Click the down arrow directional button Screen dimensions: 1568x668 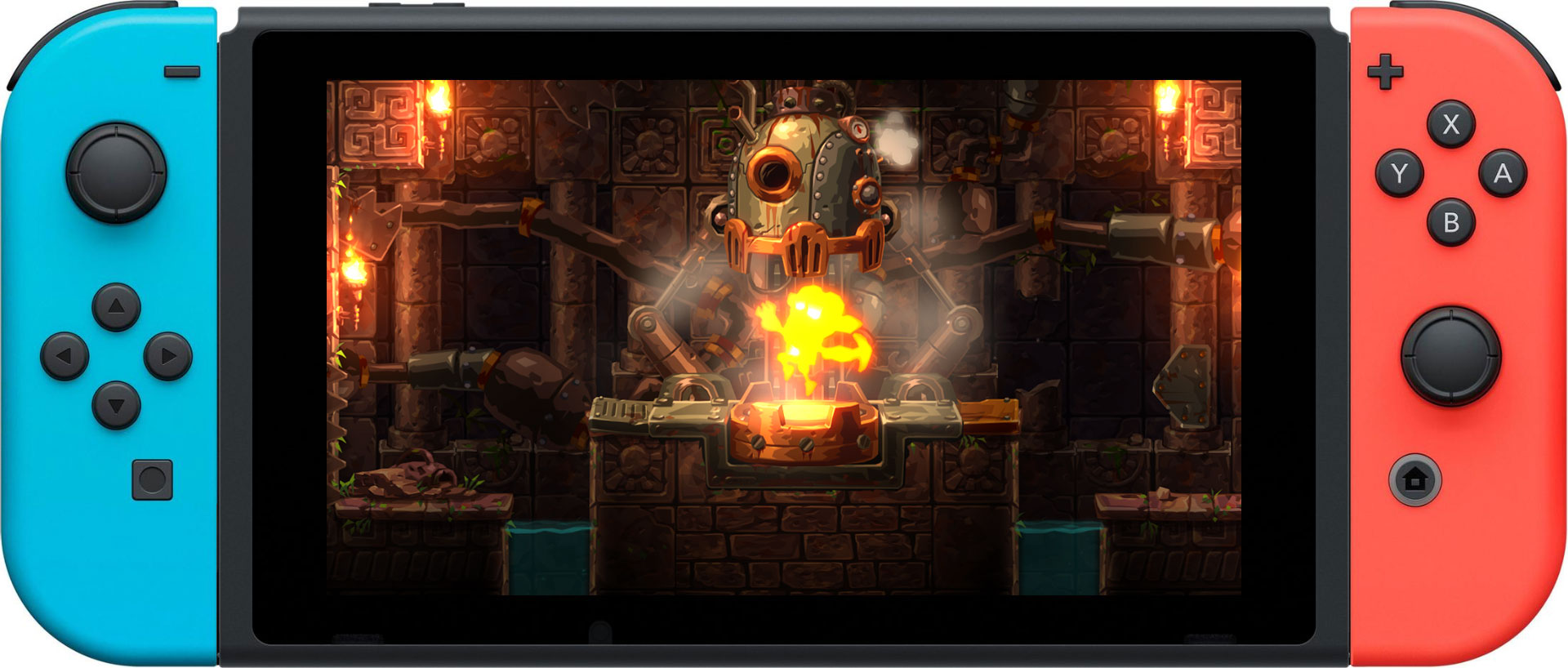116,405
